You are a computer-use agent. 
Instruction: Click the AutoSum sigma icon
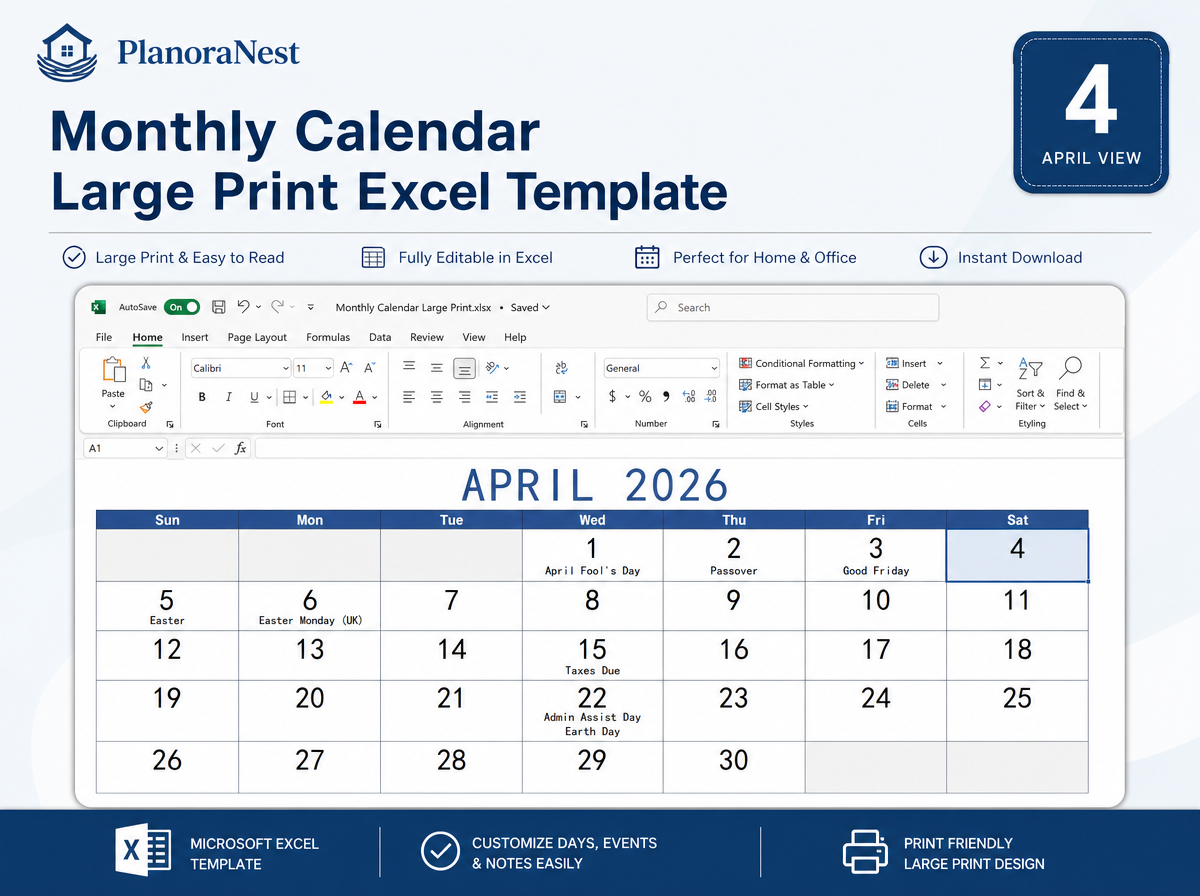tap(985, 363)
